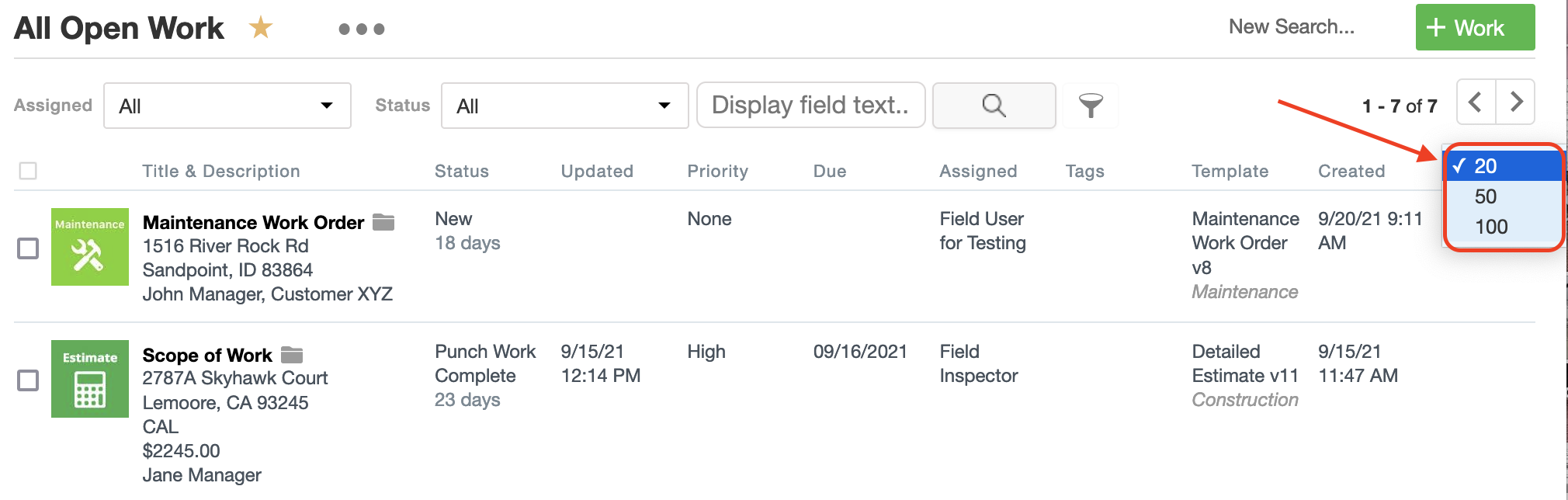
Task: Click the magnifying glass search button
Action: 994,106
